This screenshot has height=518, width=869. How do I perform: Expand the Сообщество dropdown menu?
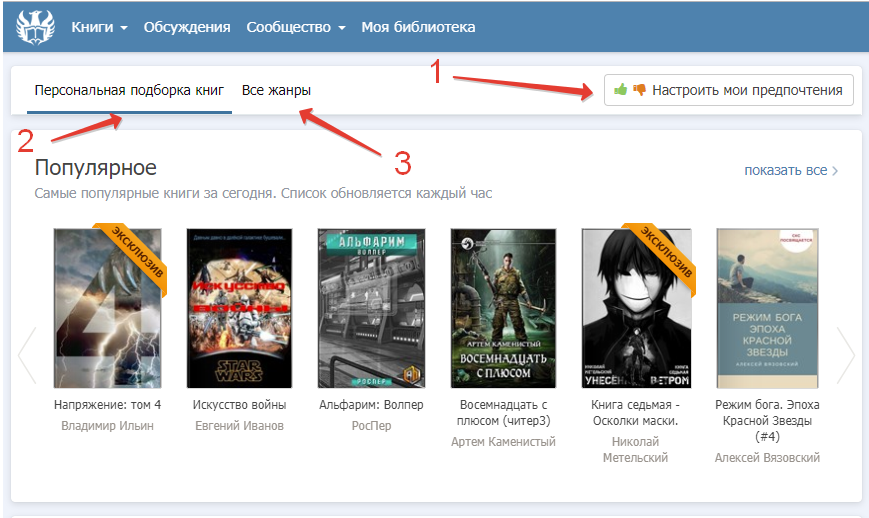[x=295, y=27]
